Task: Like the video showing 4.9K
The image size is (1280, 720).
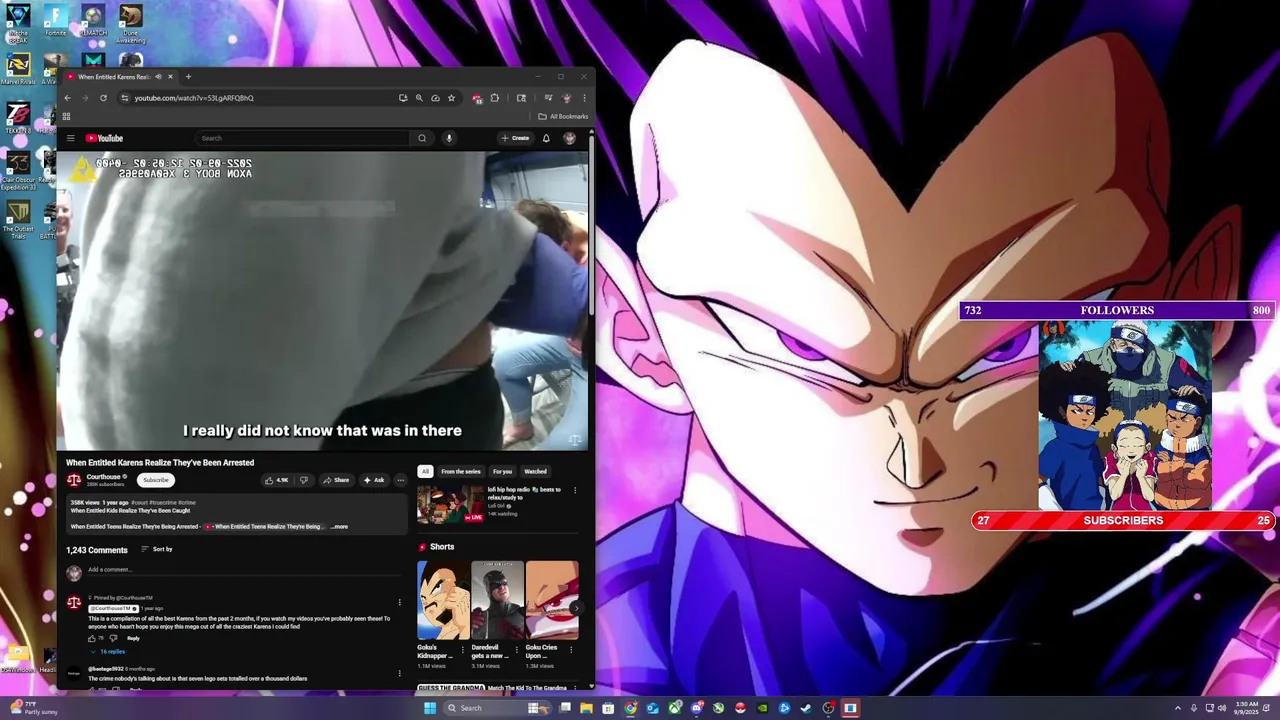Action: pyautogui.click(x=277, y=480)
